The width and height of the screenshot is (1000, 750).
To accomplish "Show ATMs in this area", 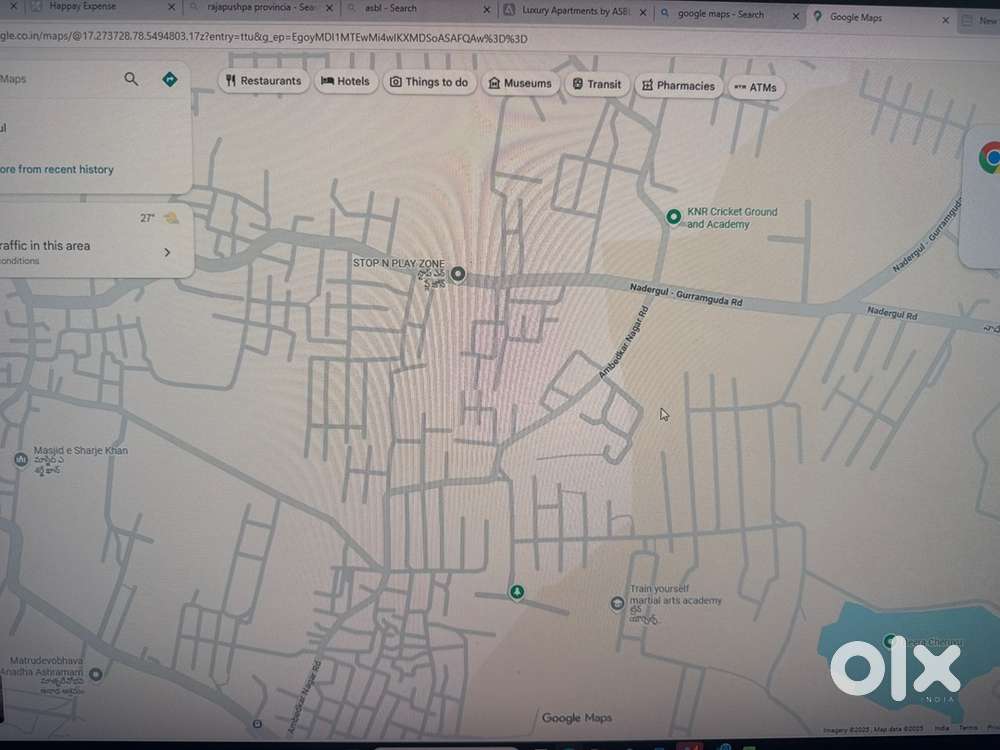I will (755, 88).
